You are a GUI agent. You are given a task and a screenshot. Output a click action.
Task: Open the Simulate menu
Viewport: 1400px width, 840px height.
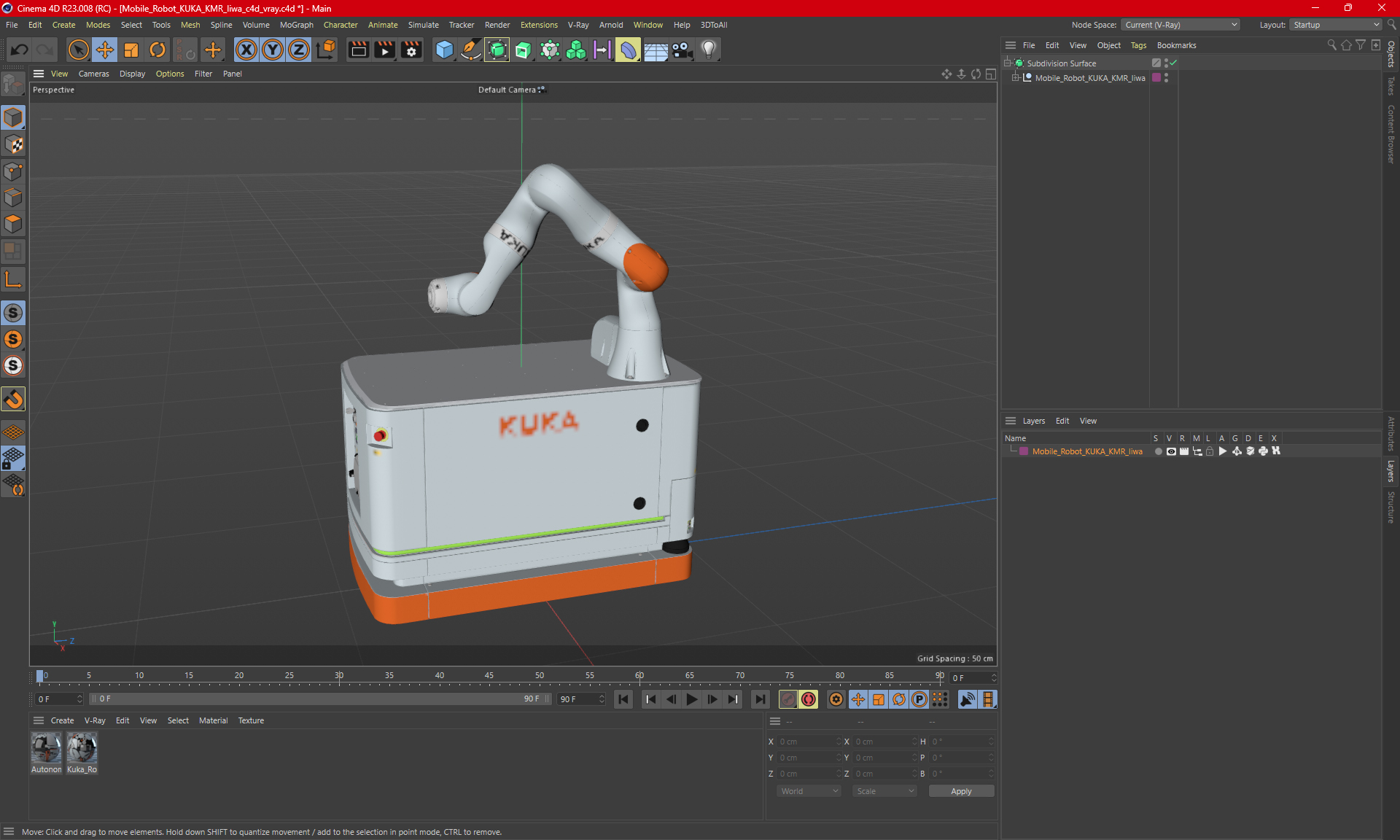point(423,25)
